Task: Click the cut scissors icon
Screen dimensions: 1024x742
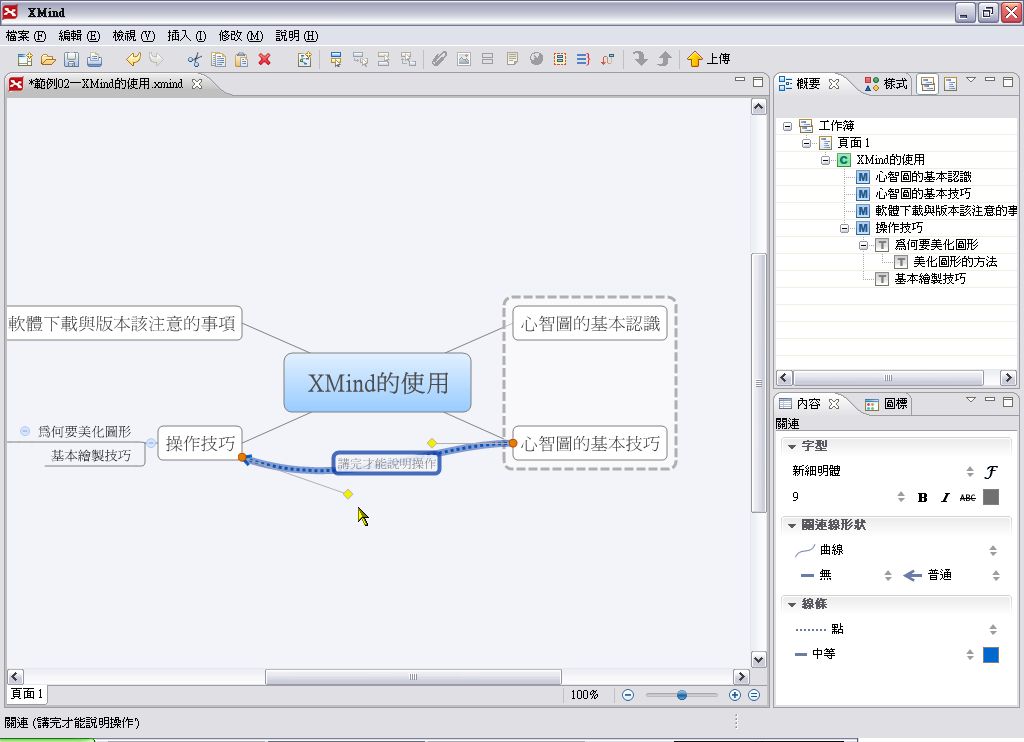Action: click(195, 59)
